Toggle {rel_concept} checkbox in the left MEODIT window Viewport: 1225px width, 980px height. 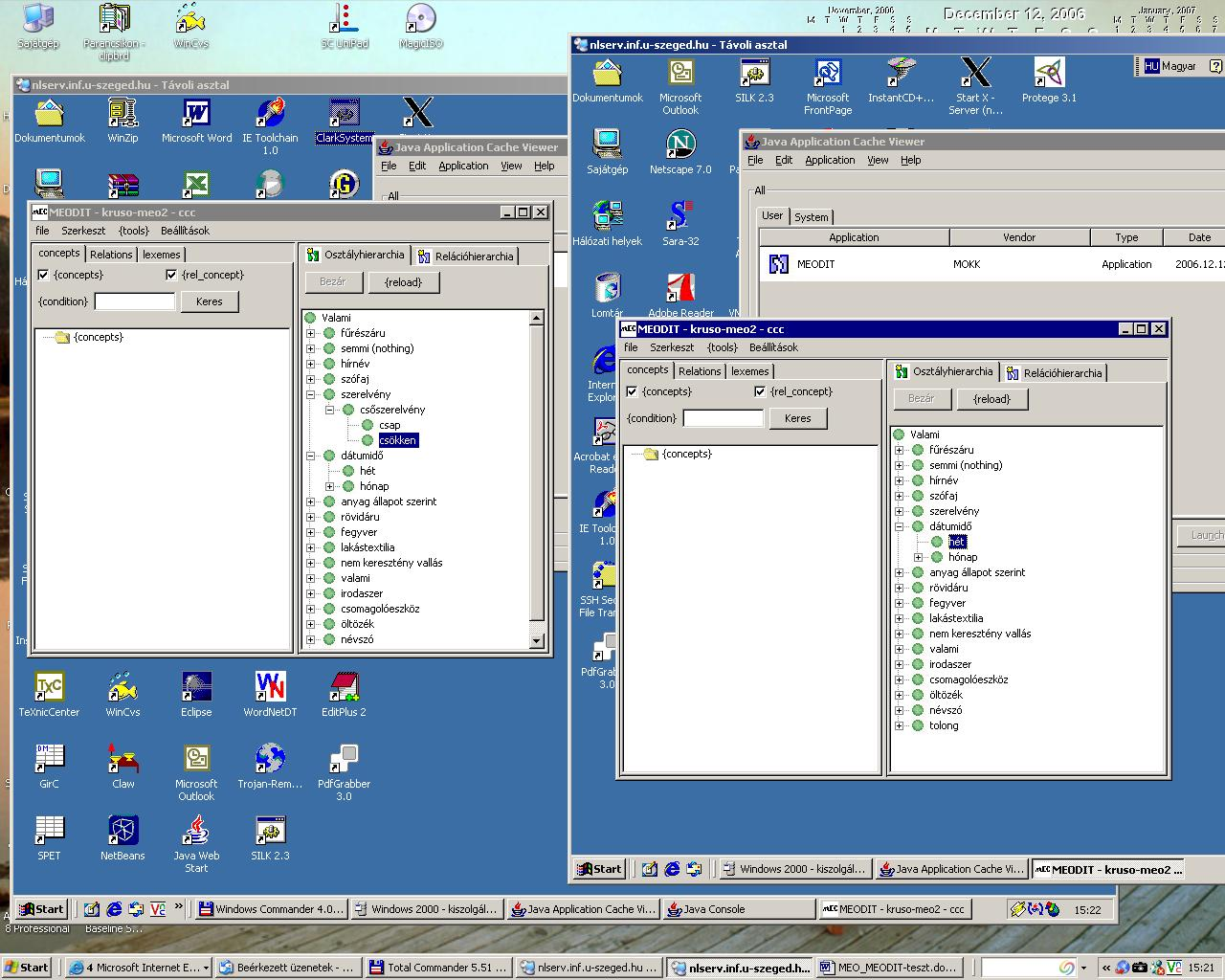tap(171, 275)
